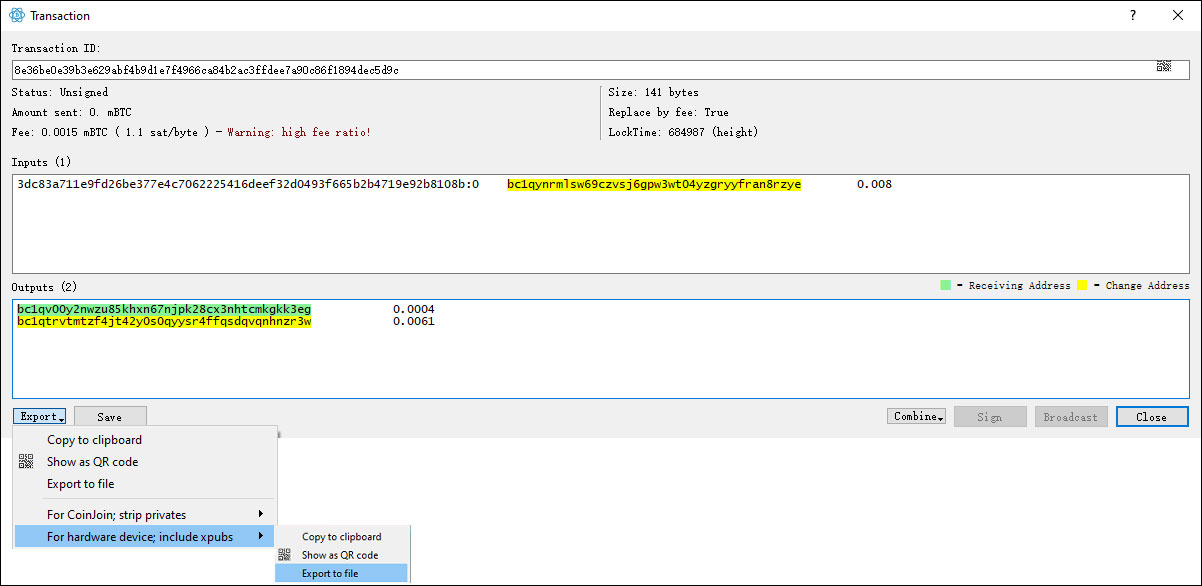The image size is (1202, 586).
Task: Click the Transaction ID text field
Action: [x=580, y=70]
